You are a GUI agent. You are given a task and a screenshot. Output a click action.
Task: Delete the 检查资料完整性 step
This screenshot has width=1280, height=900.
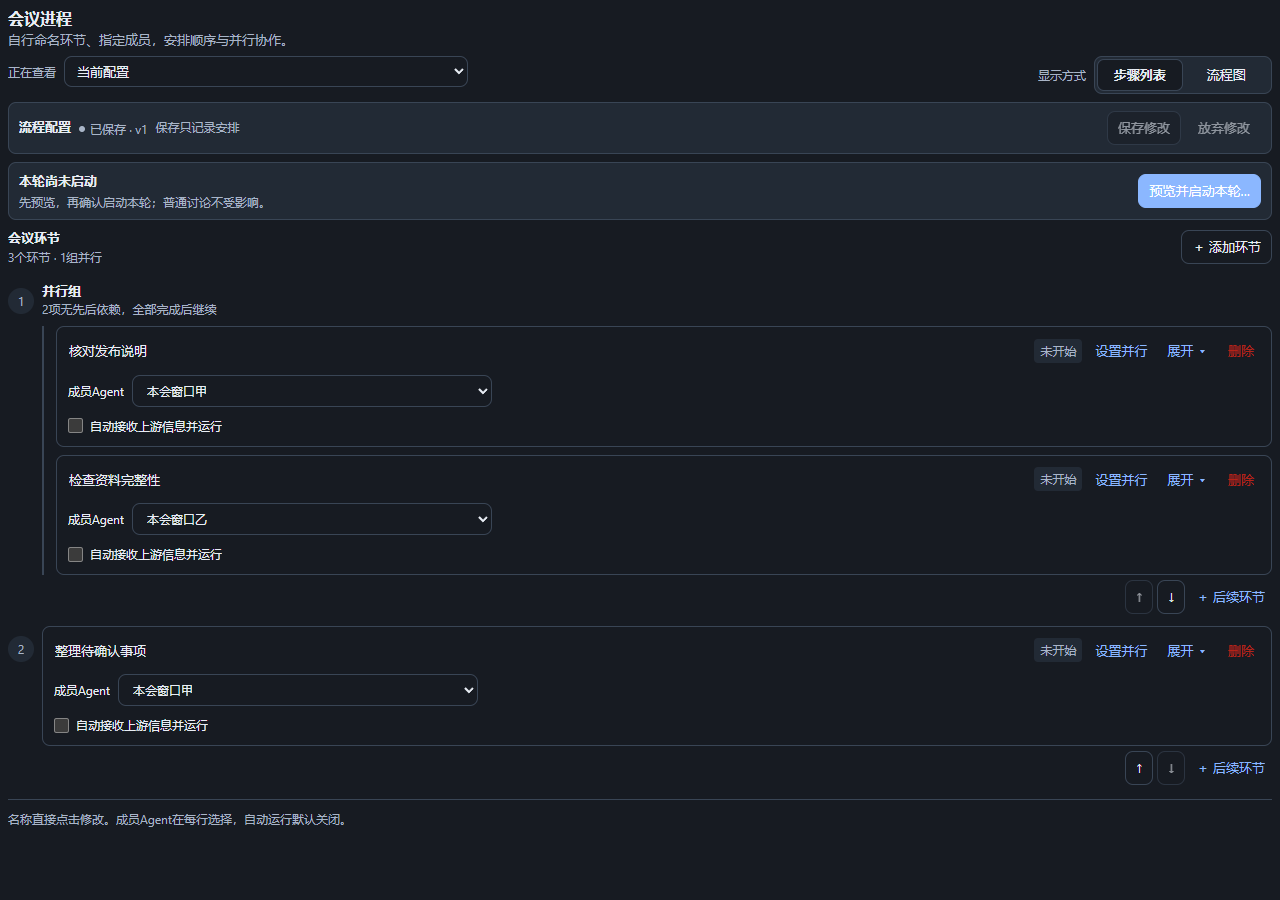point(1241,479)
